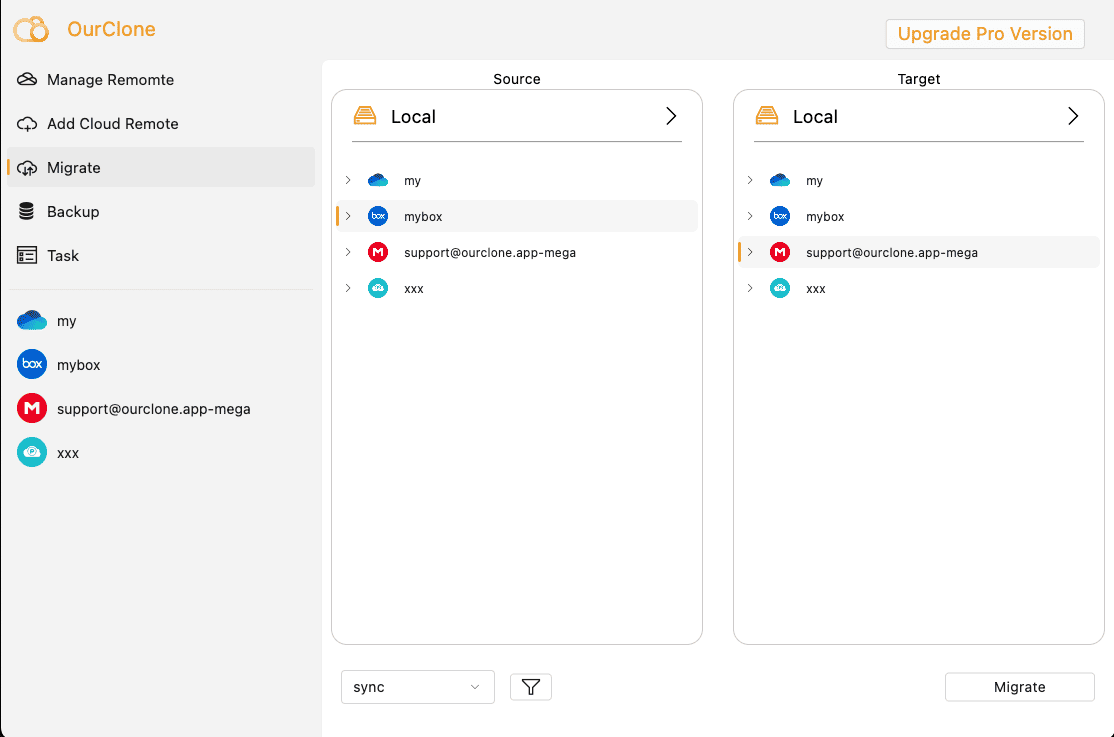Click the Backup database icon
The width and height of the screenshot is (1114, 737).
click(x=26, y=211)
